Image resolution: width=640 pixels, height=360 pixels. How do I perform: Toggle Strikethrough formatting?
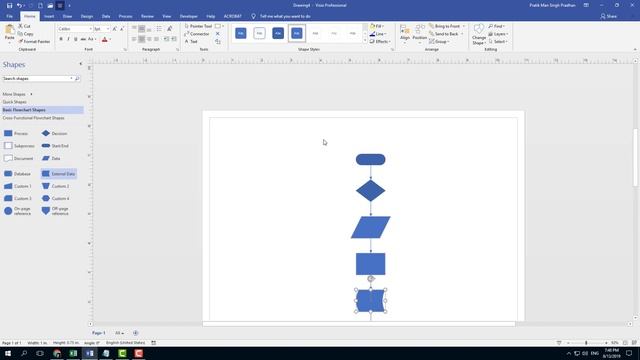point(83,39)
